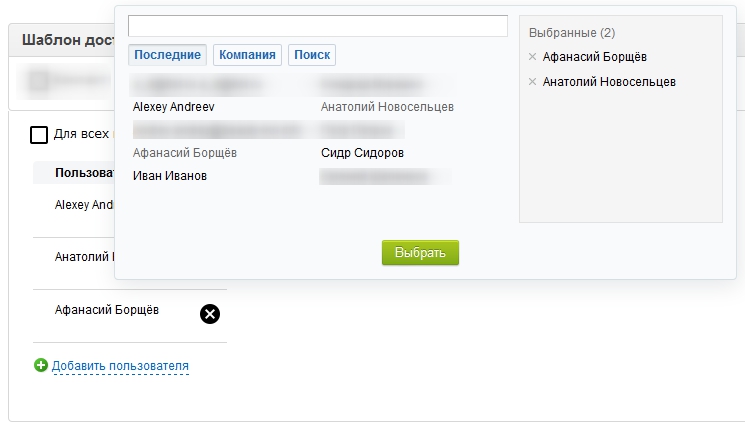Viewport: 745px width, 429px height.
Task: Pick Сидр Сидоров from the recent users
Action: tap(362, 153)
